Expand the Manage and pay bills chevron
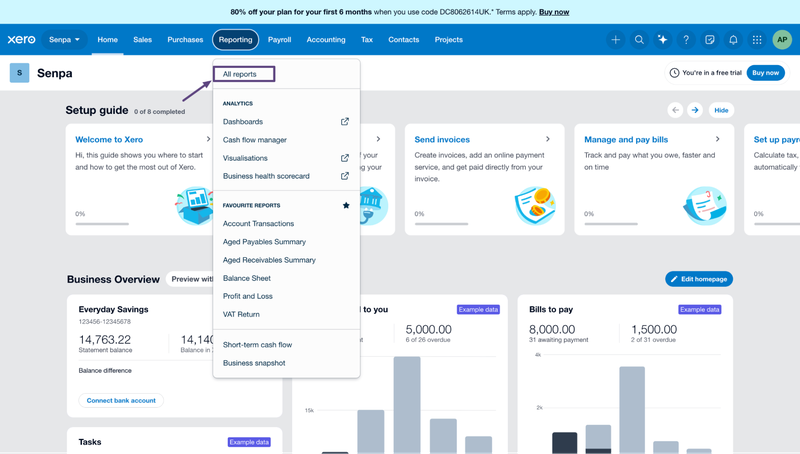The image size is (800, 454). pyautogui.click(x=717, y=139)
